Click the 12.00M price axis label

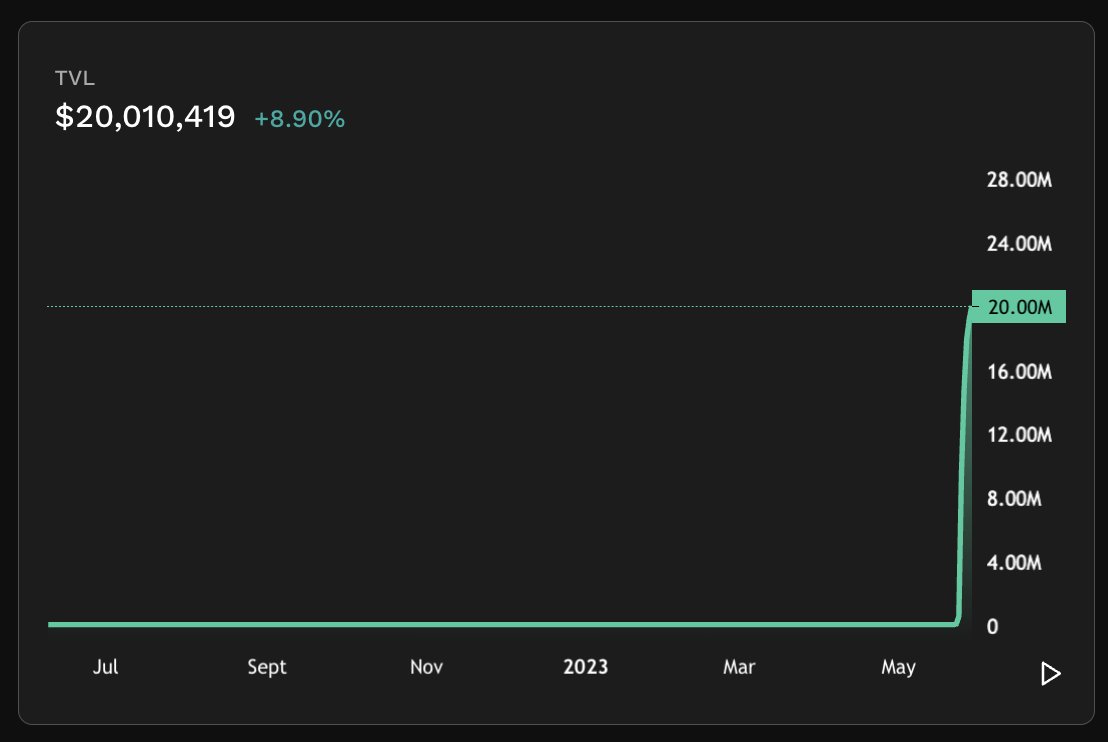pyautogui.click(x=1019, y=435)
